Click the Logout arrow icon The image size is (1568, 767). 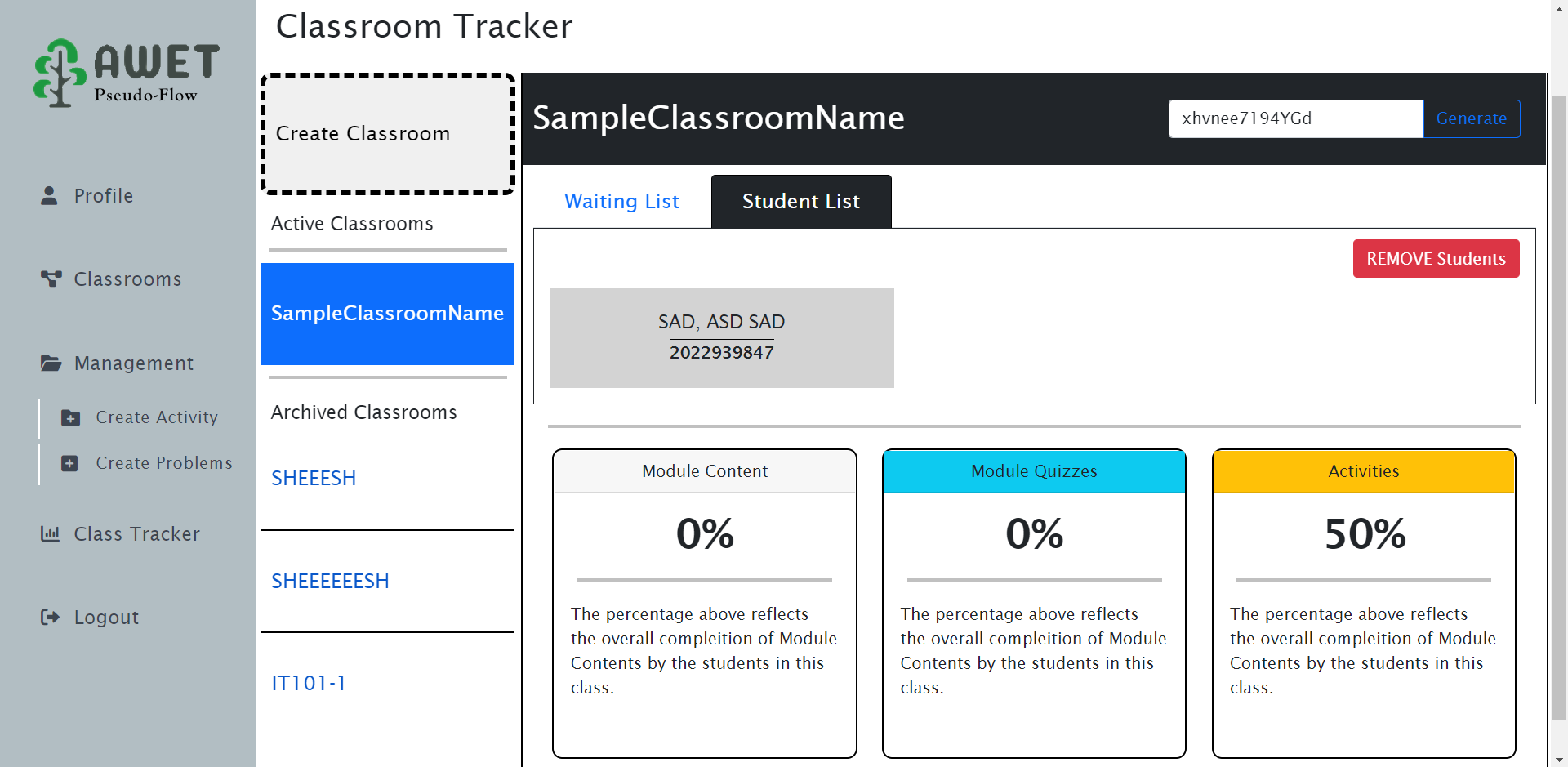click(51, 618)
